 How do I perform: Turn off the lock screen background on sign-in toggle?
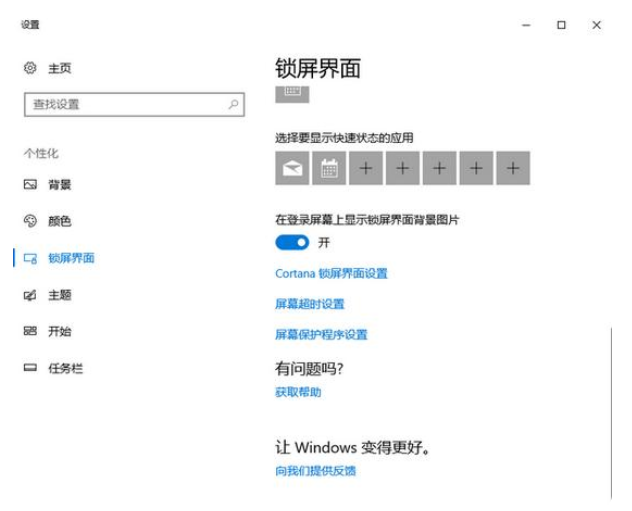click(x=292, y=242)
